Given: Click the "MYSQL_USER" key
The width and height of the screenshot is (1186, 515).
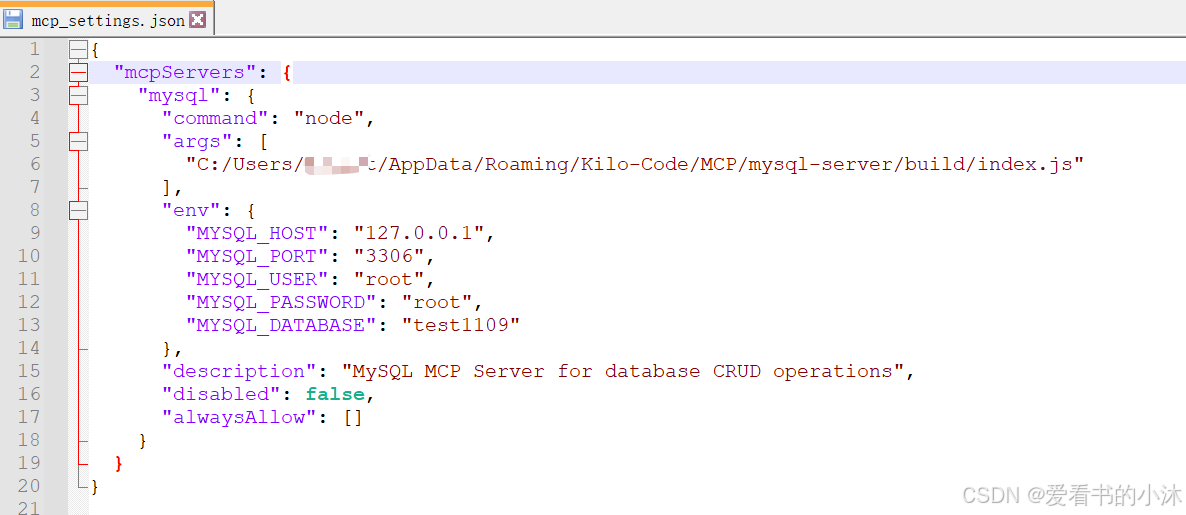Looking at the screenshot, I should coord(257,279).
